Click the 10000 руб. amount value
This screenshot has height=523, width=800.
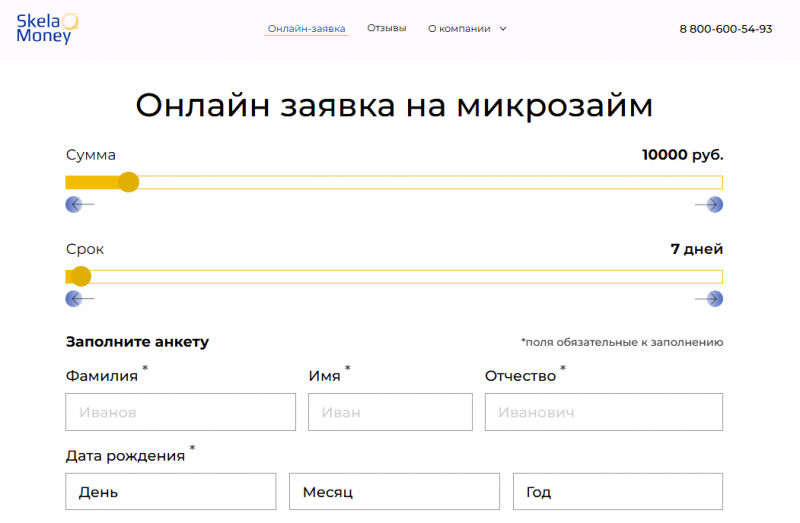683,155
